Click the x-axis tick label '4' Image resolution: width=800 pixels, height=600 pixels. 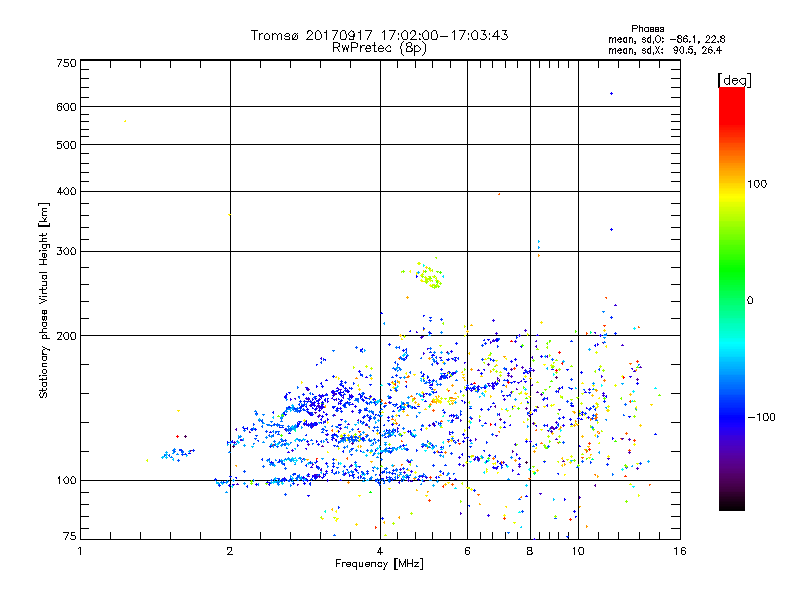[380, 551]
